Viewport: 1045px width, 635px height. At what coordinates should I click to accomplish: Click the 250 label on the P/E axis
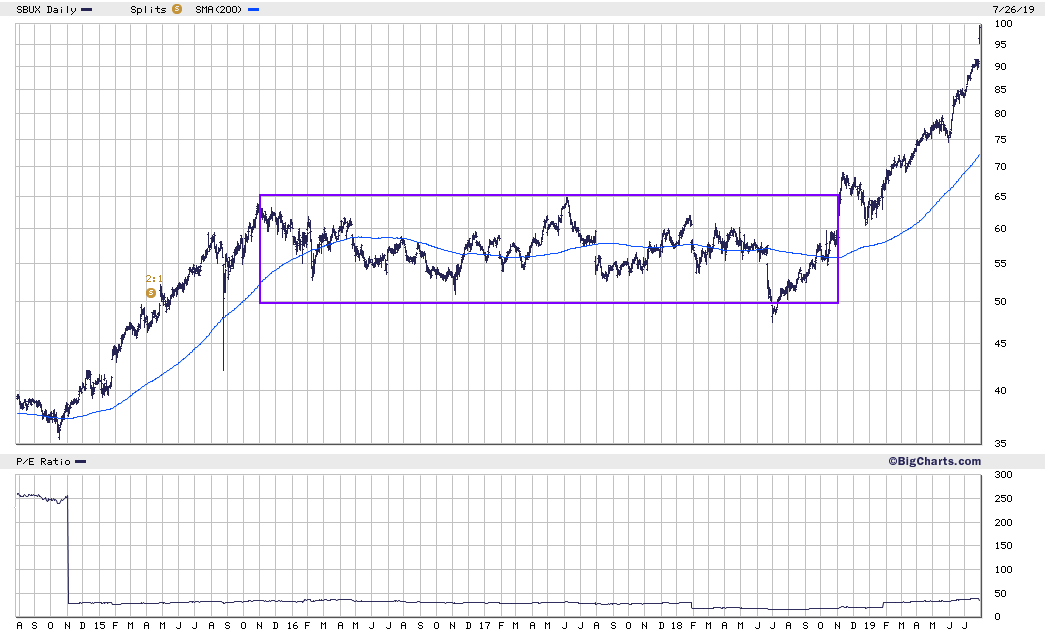(1003, 498)
